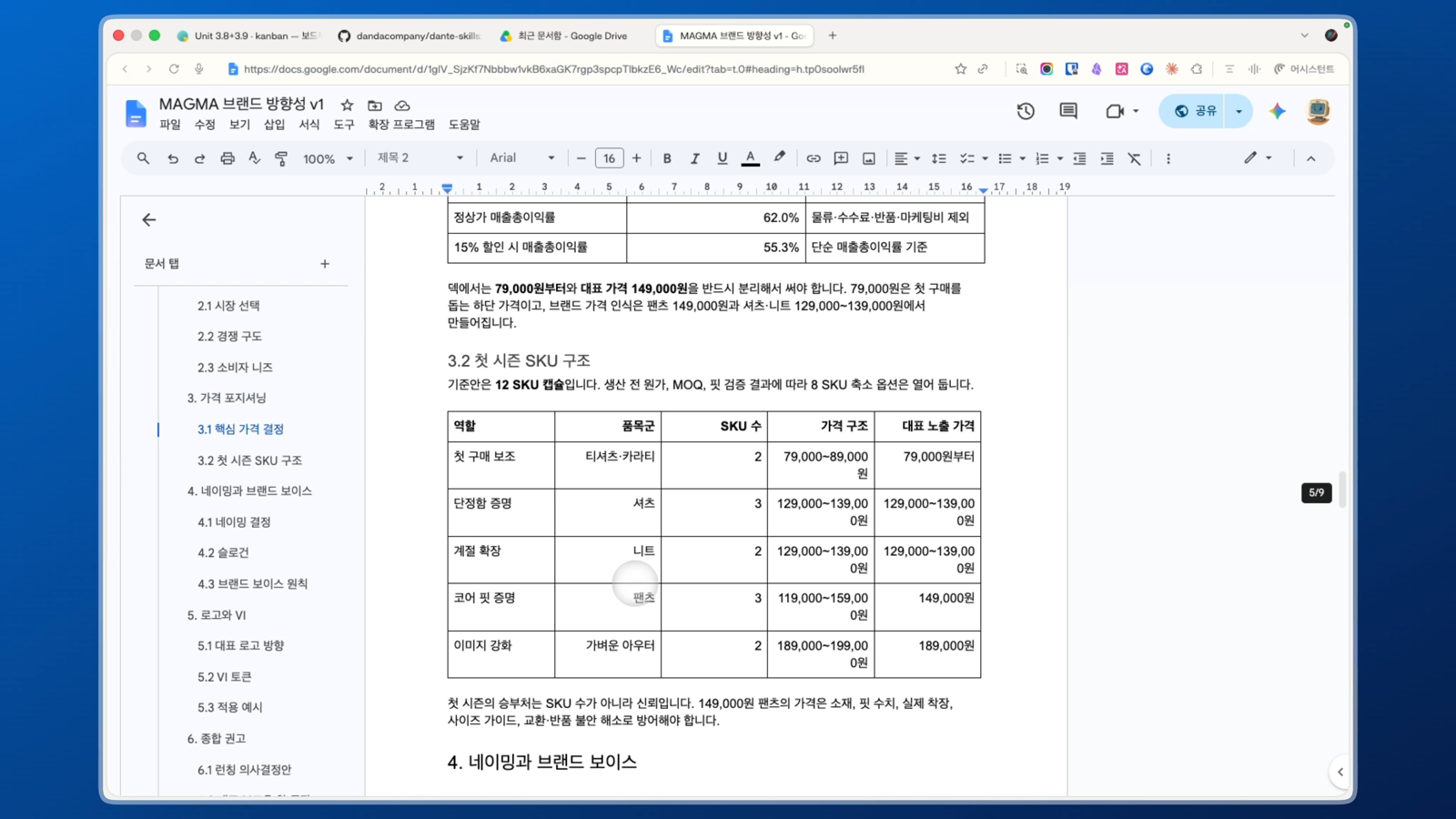Screen dimensions: 1456x819
Task: Decrease font size
Action: tap(581, 158)
